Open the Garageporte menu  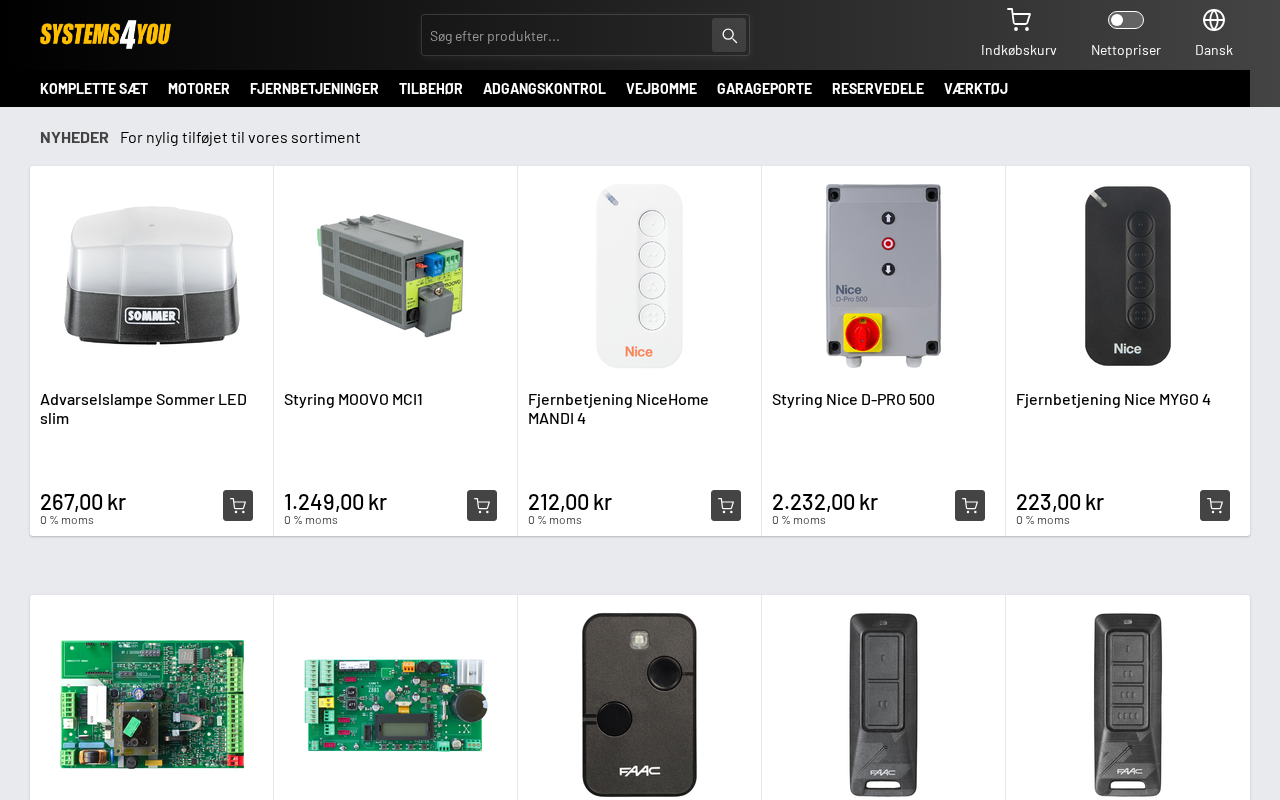tap(764, 88)
